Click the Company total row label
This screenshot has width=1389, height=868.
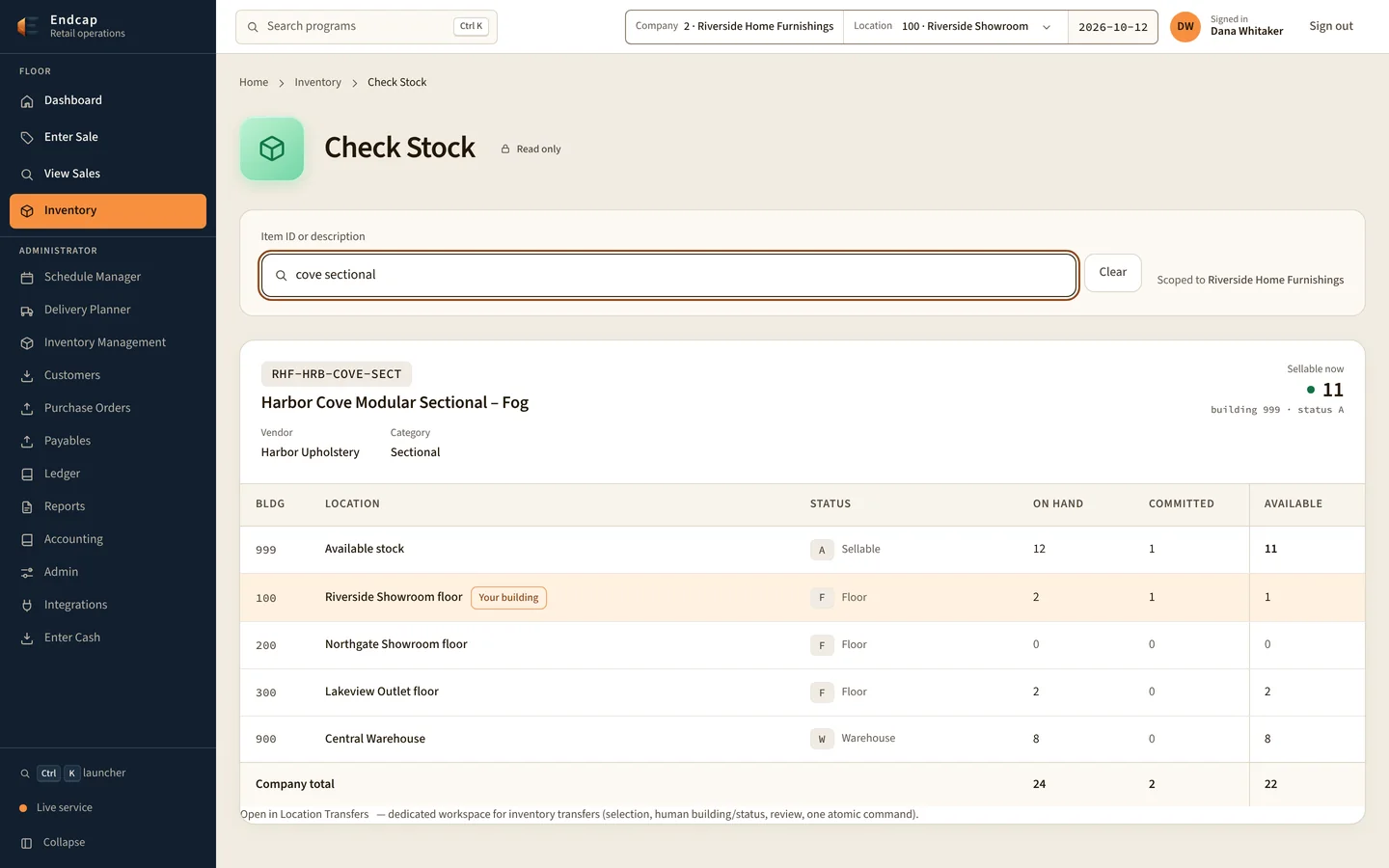click(x=295, y=785)
